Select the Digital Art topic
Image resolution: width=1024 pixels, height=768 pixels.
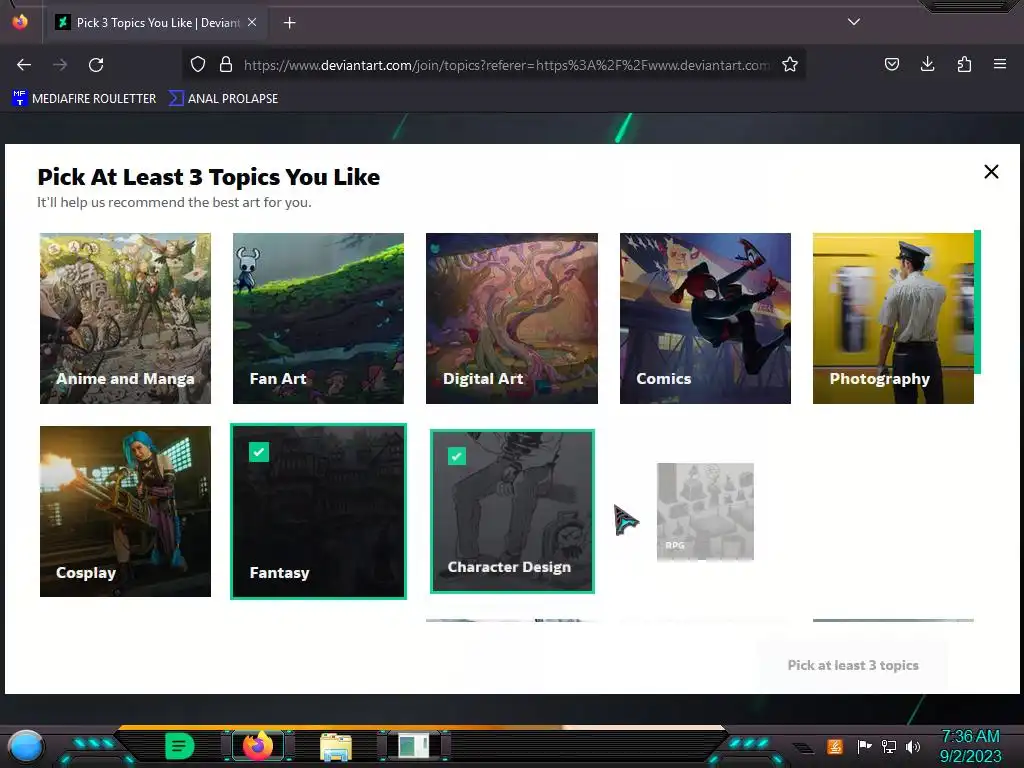tap(511, 318)
